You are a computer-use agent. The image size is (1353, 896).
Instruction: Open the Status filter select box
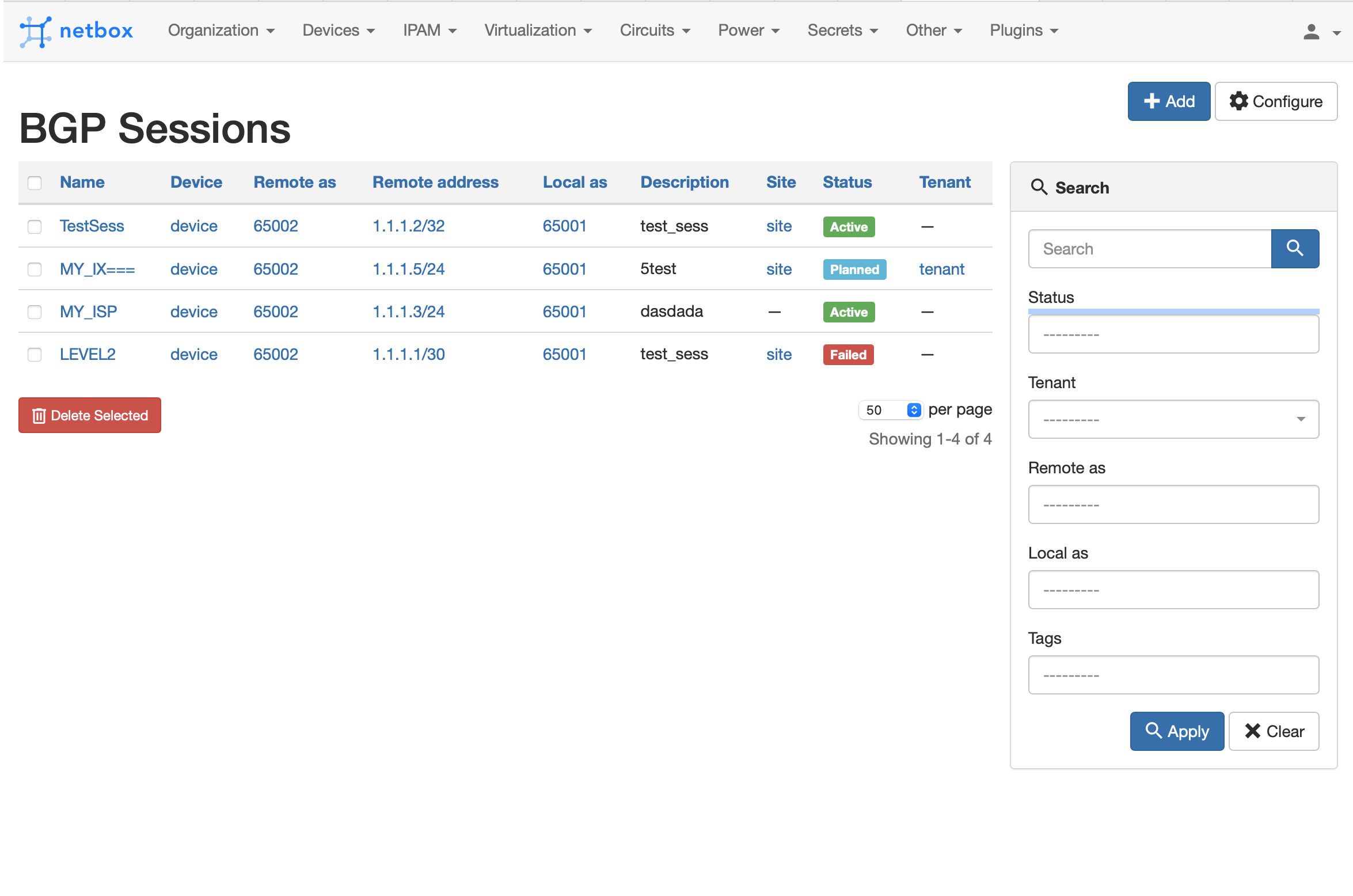coord(1173,334)
